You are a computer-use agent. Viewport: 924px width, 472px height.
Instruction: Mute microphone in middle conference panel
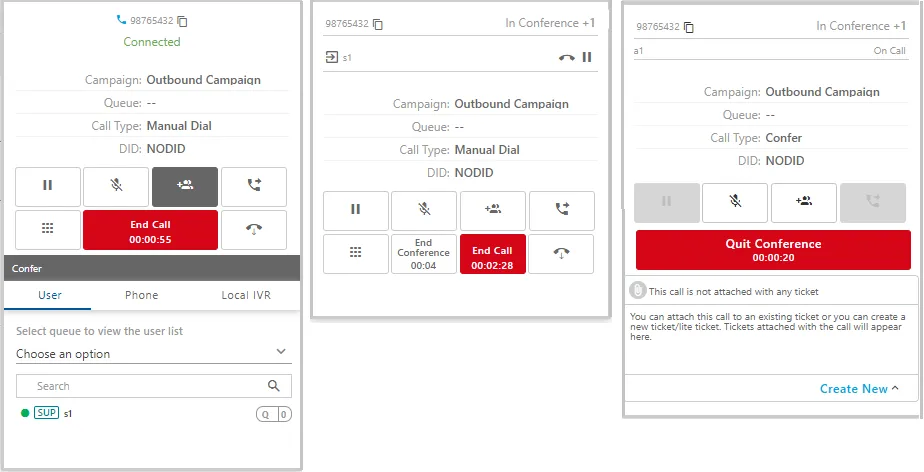[x=424, y=210]
